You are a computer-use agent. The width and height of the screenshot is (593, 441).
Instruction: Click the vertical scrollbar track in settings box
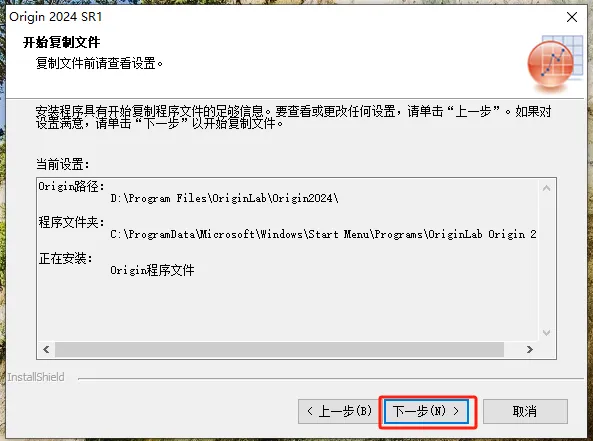coord(546,260)
